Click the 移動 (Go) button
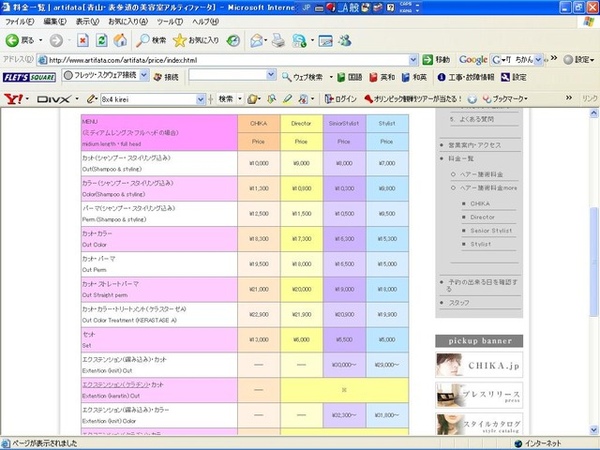The image size is (600, 450). click(436, 59)
